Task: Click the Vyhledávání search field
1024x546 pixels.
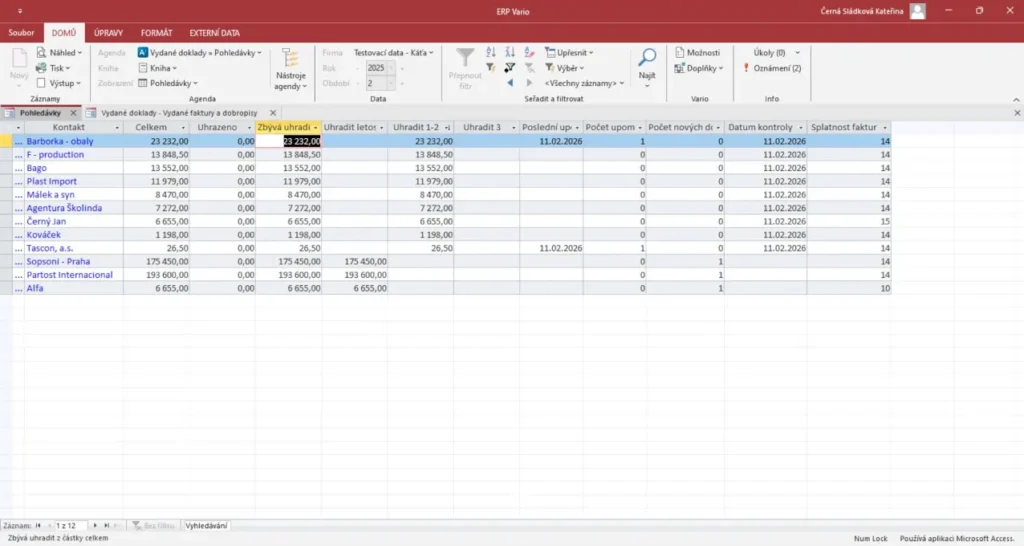Action: pos(206,525)
